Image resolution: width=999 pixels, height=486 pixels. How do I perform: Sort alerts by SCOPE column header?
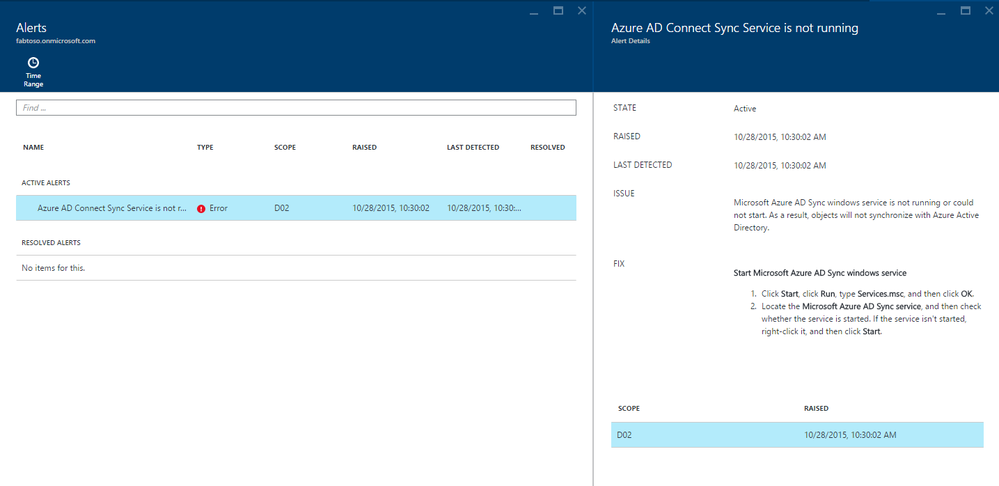click(x=285, y=147)
